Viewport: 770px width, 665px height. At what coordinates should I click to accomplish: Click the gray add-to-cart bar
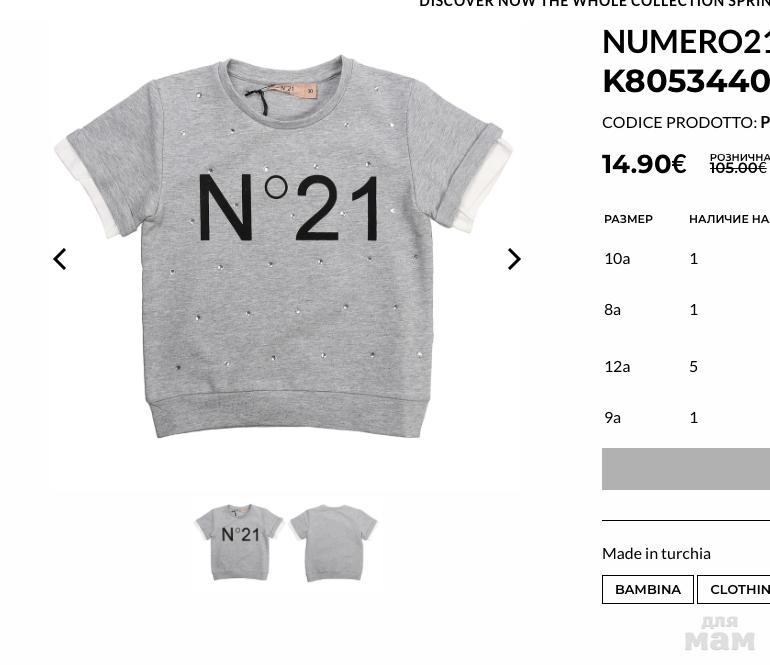686,469
